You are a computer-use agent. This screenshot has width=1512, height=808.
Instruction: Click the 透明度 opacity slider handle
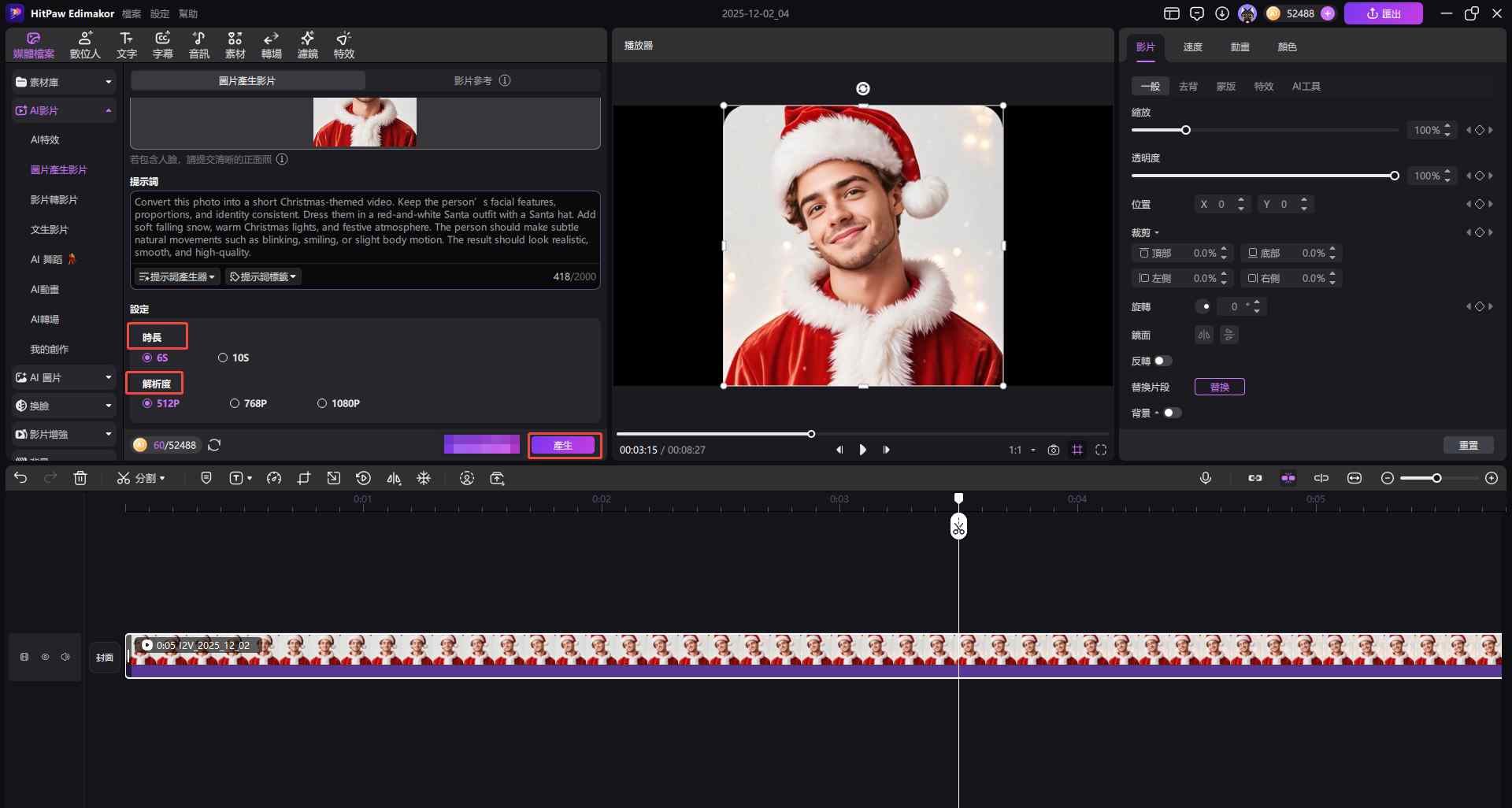(1394, 176)
